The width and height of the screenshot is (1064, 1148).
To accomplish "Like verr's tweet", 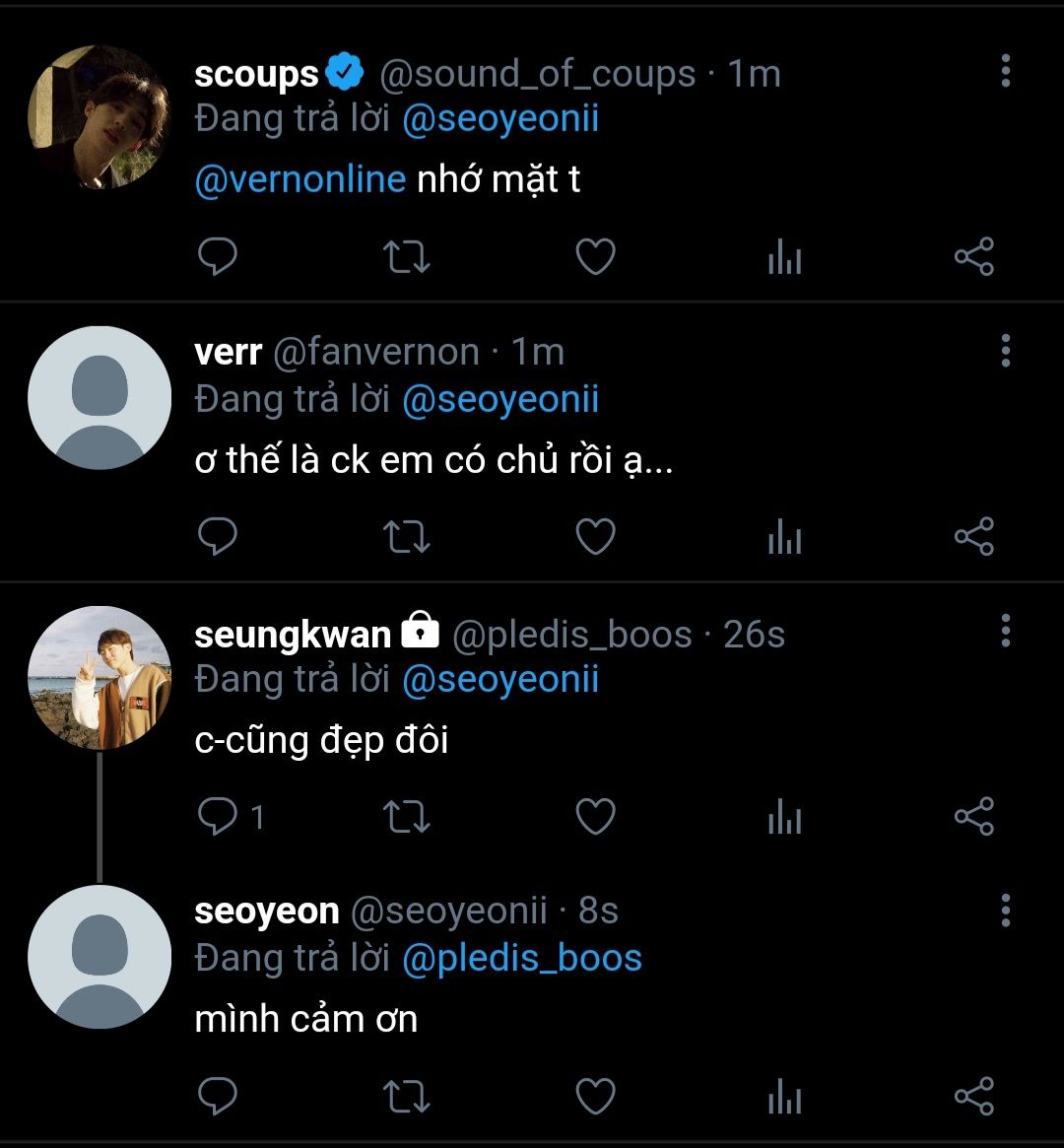I will 595,537.
